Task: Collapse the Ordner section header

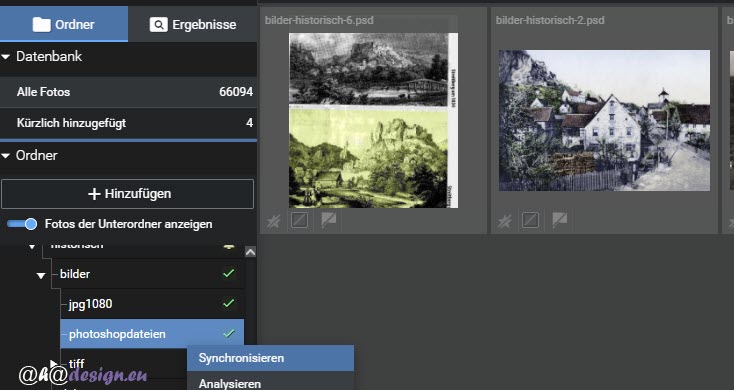Action: click(6, 156)
